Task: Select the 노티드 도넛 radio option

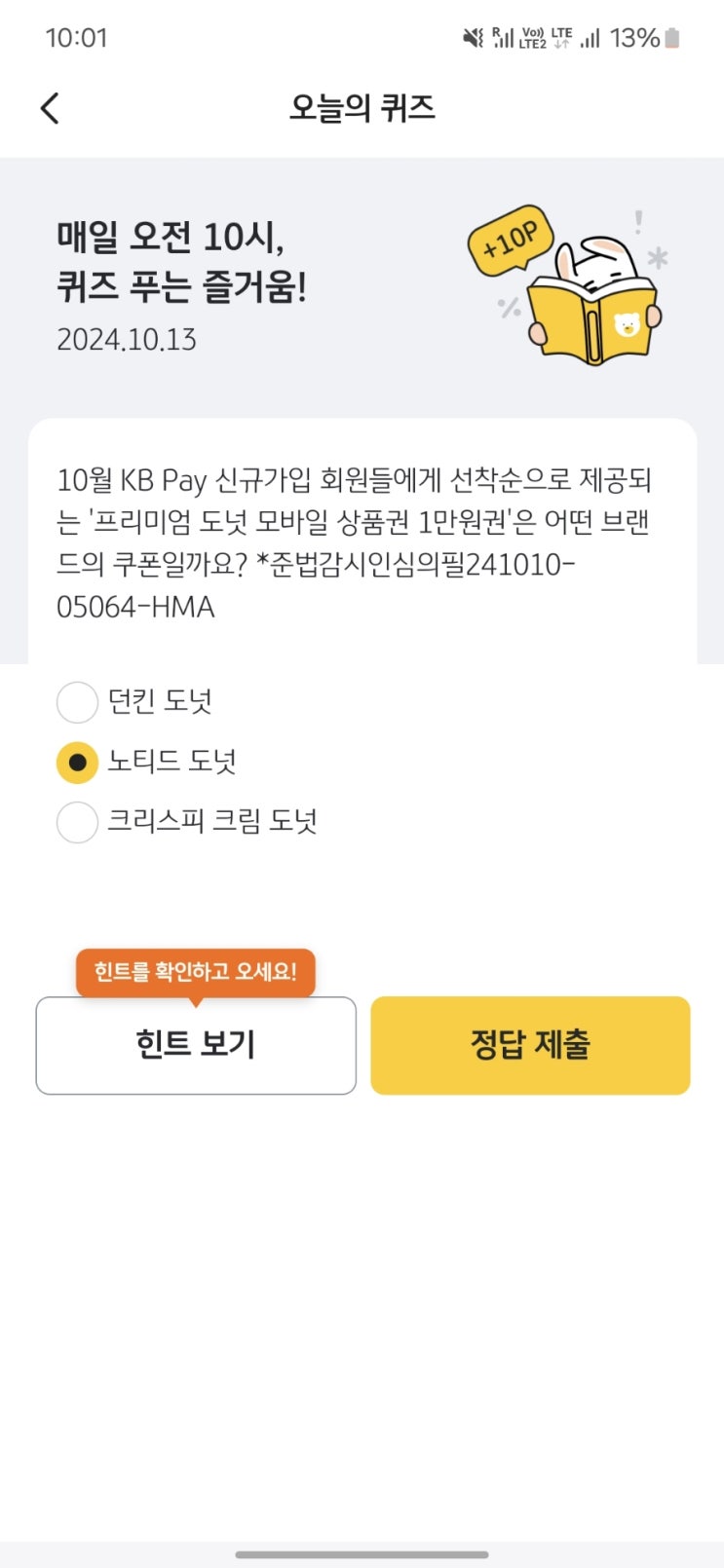Action: (78, 763)
